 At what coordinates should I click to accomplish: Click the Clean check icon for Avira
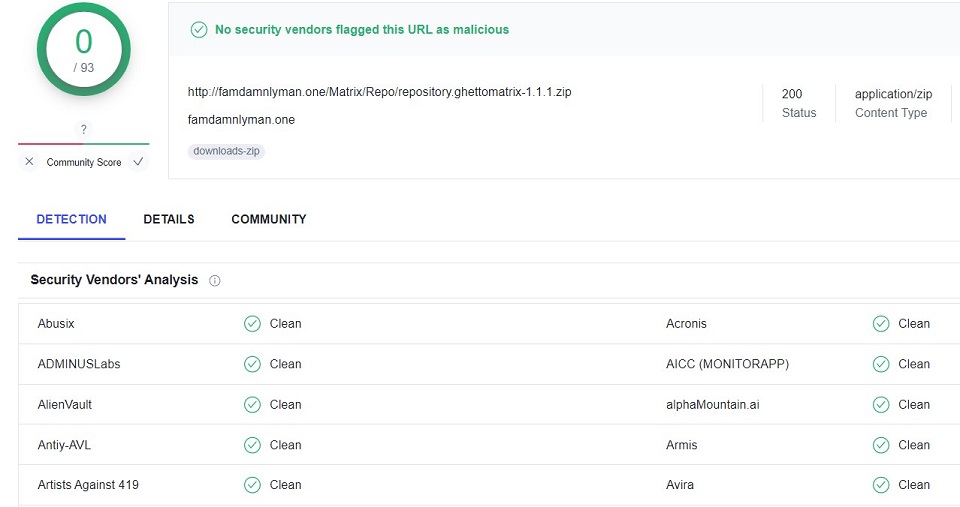tap(881, 485)
